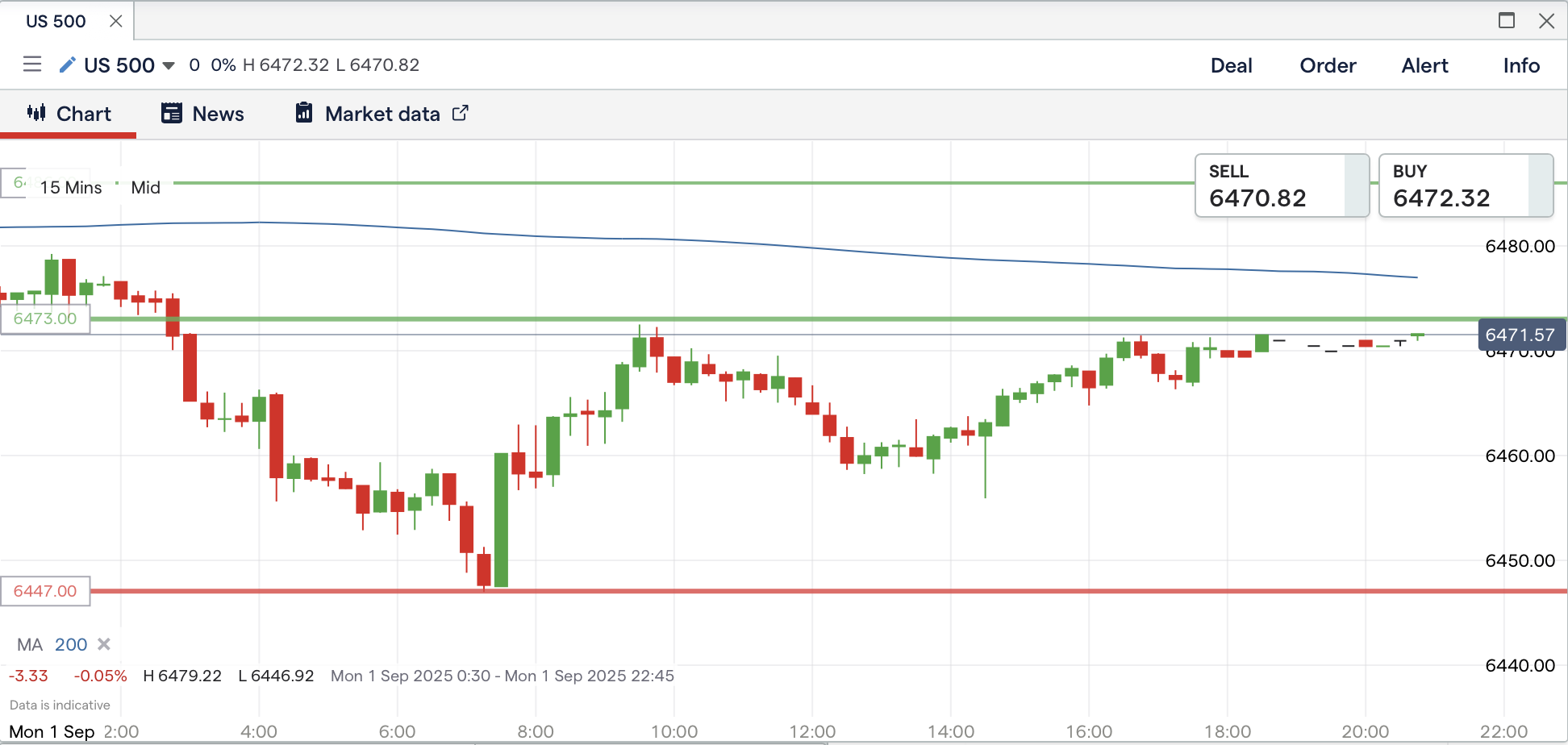Expand the US 500 market dropdown arrow
1568x745 pixels.
point(169,65)
